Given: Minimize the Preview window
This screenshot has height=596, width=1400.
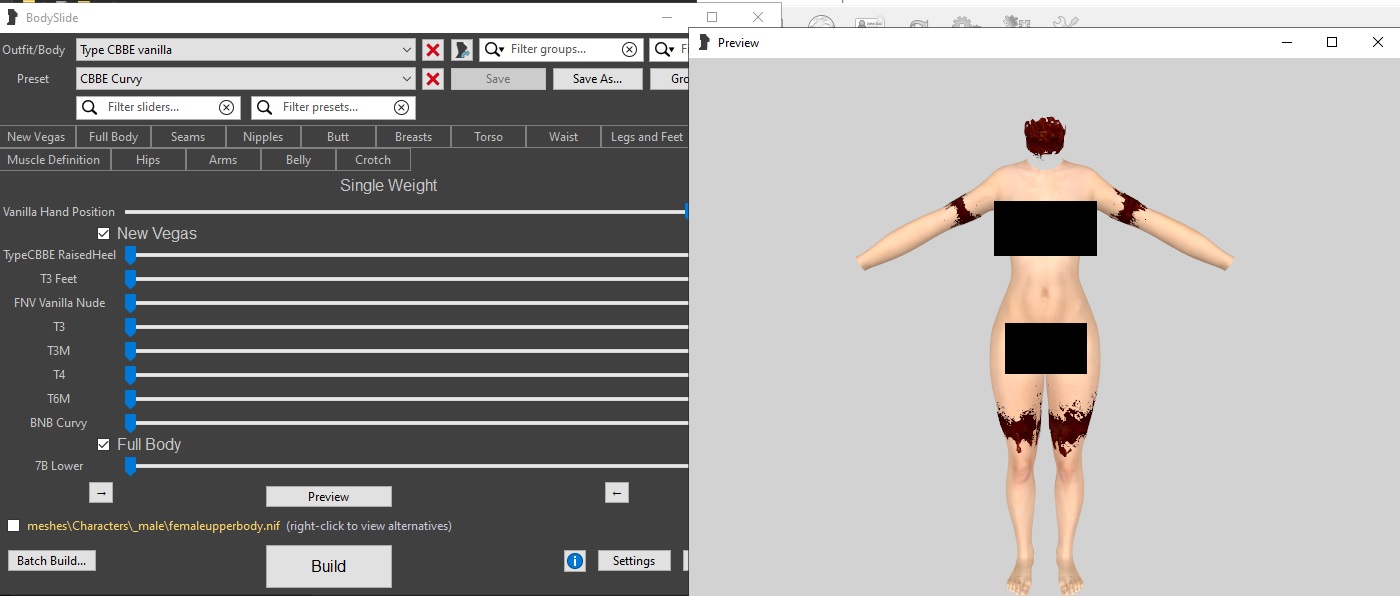Looking at the screenshot, I should tap(1286, 42).
